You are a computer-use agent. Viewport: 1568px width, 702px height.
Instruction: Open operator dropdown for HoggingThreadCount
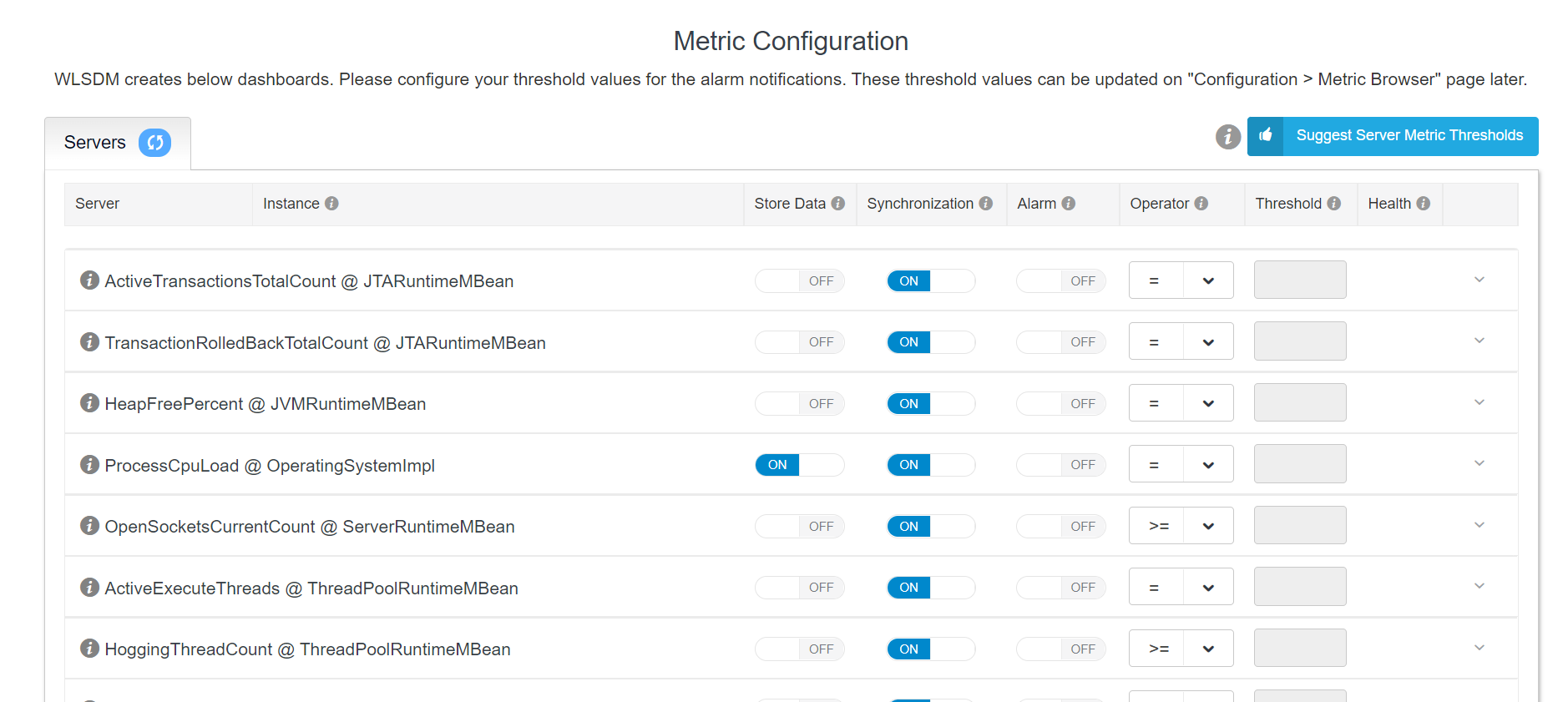click(1181, 649)
